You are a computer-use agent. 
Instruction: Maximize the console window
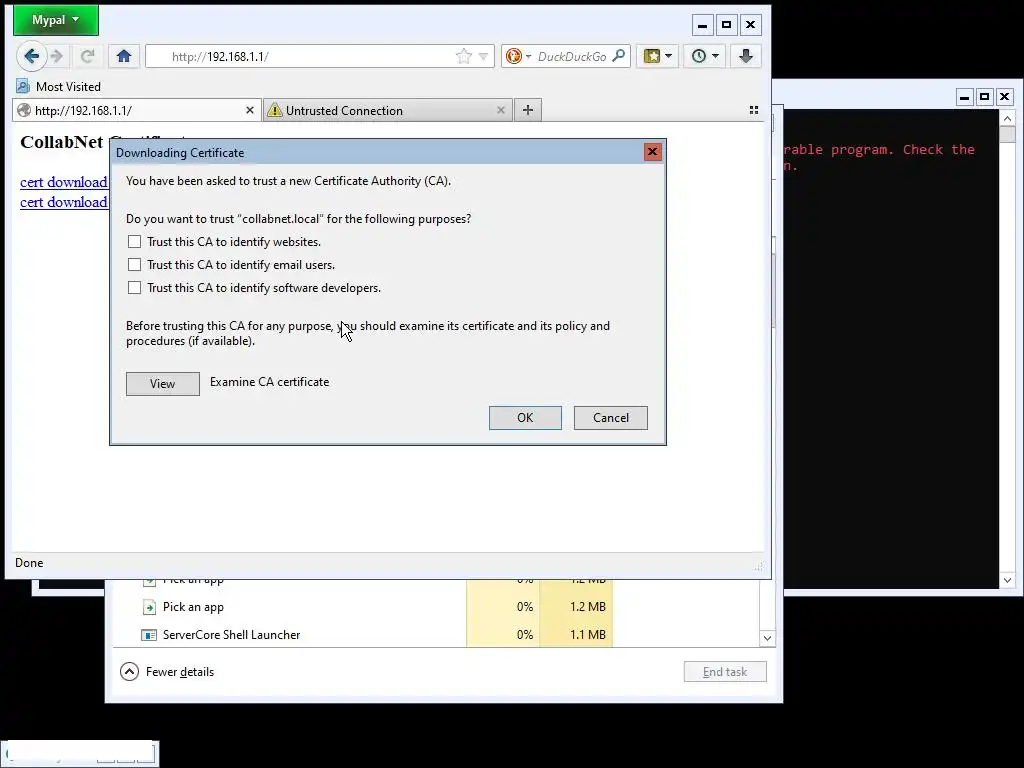(x=984, y=97)
